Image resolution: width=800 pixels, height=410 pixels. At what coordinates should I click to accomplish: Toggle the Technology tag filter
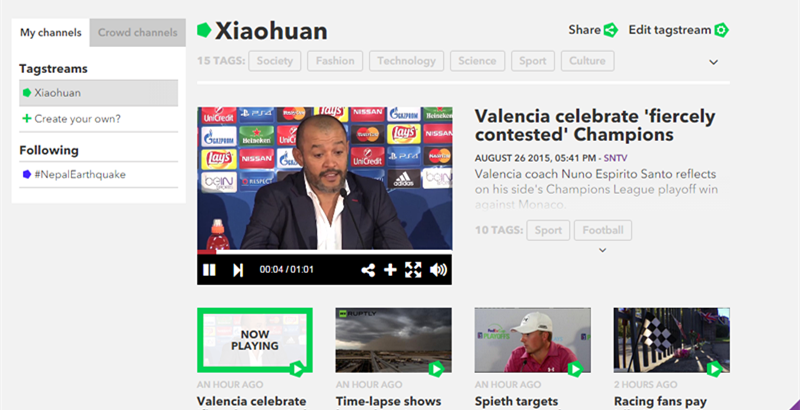[406, 61]
